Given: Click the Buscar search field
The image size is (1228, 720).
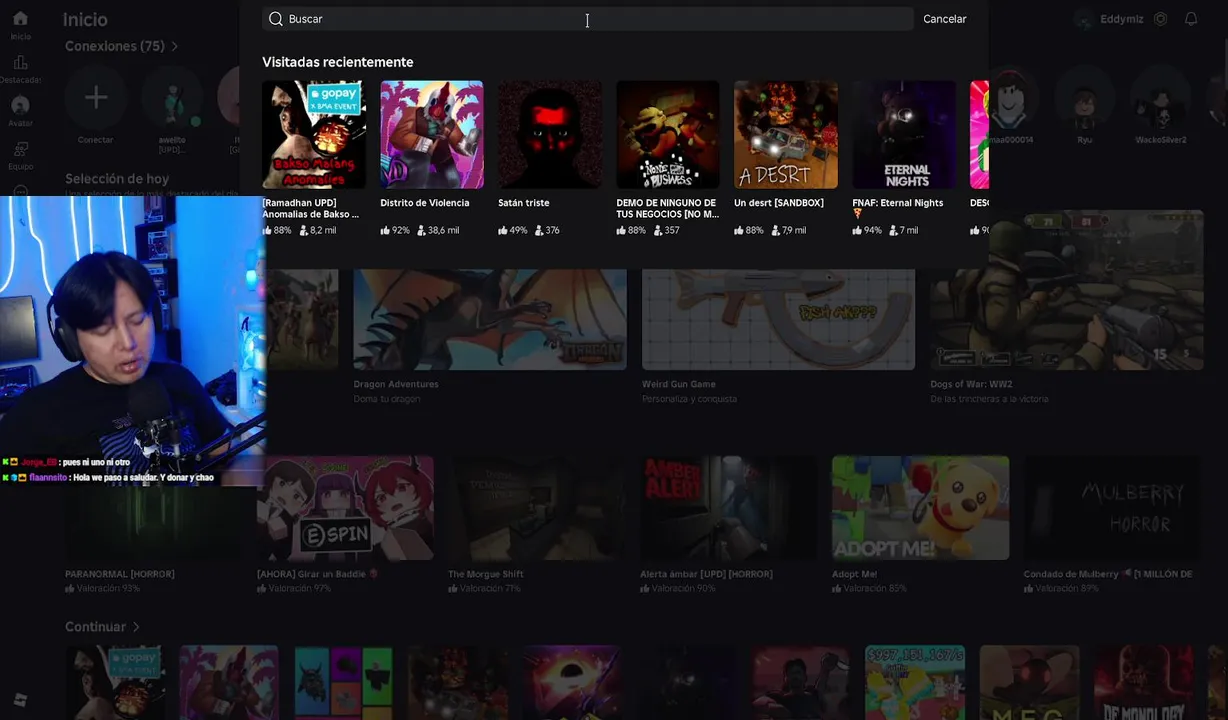Looking at the screenshot, I should 588,19.
